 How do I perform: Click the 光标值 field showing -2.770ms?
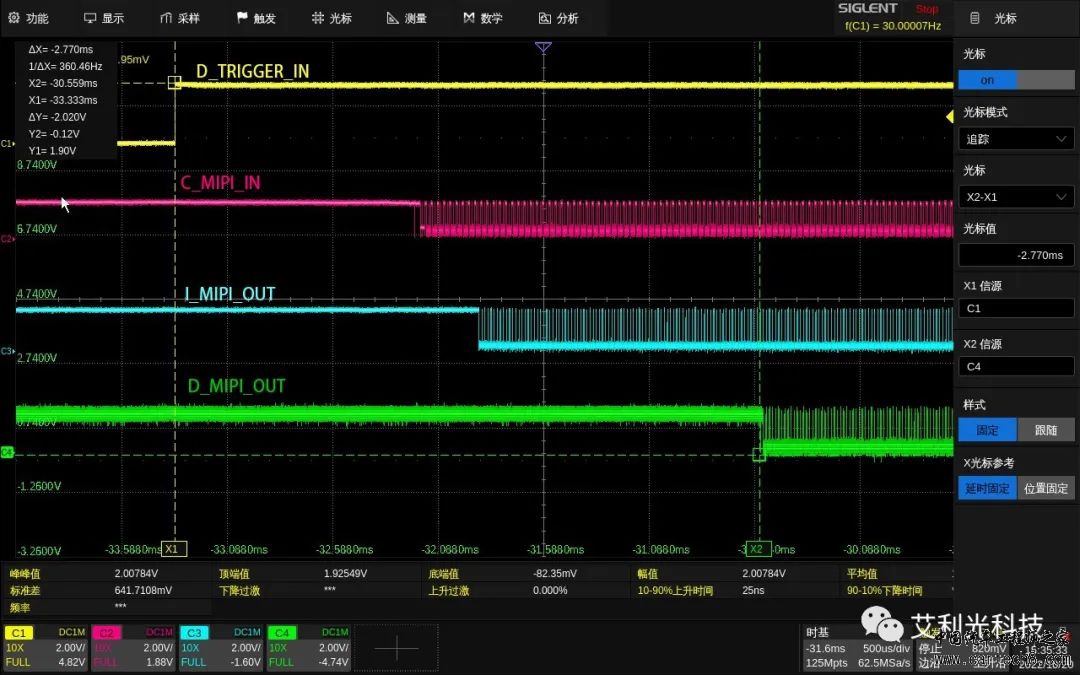[x=1016, y=255]
